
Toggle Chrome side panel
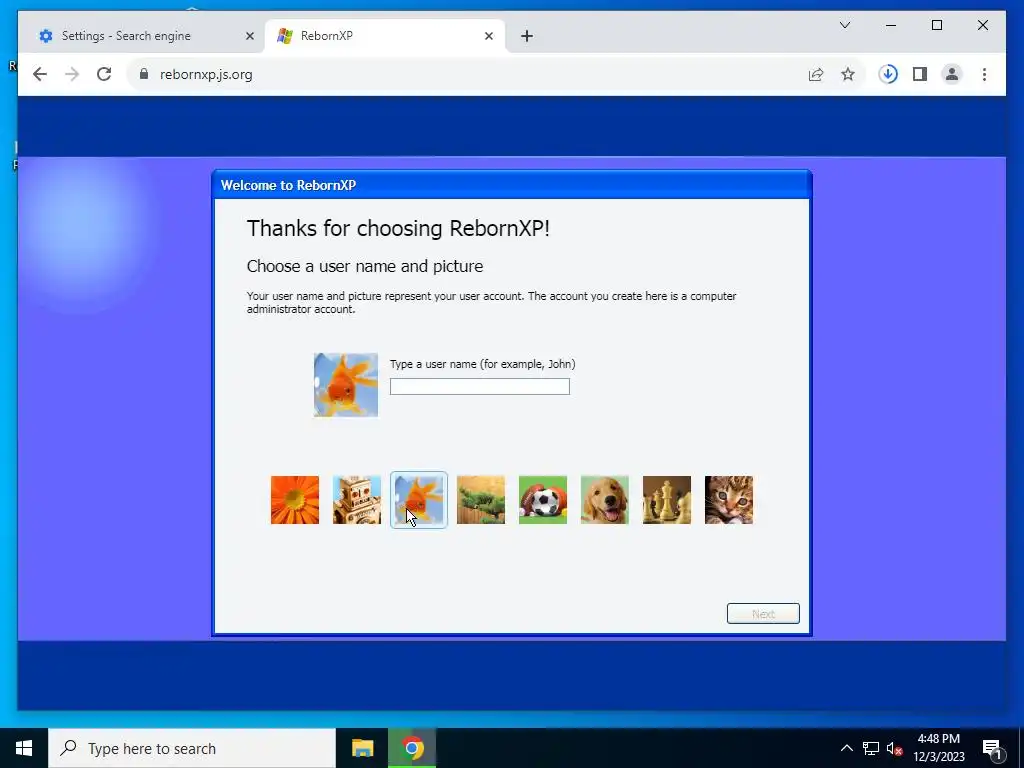[920, 74]
